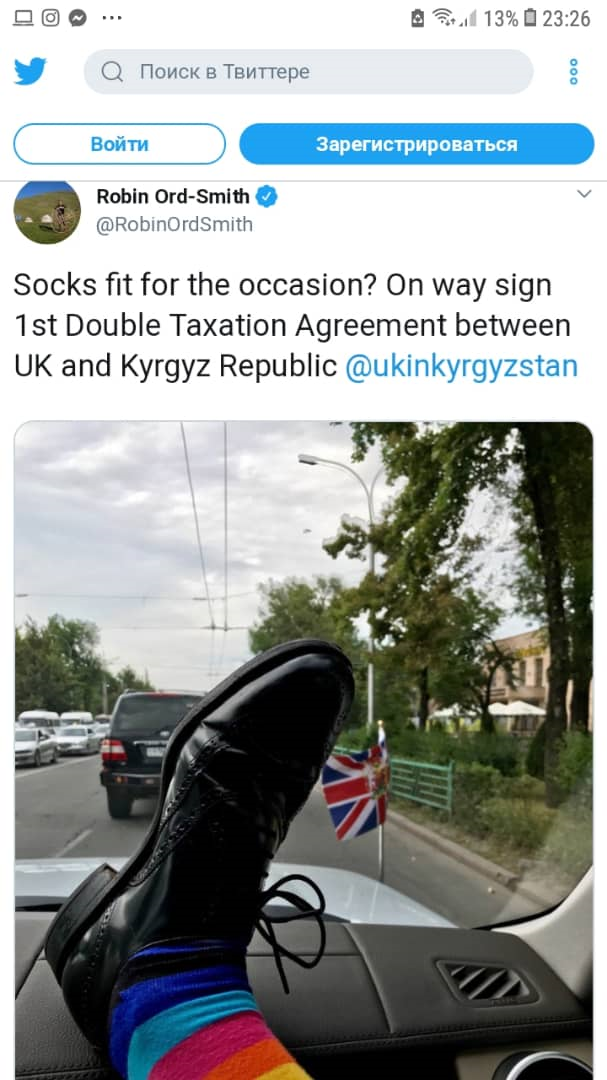Click the Войти login button
The width and height of the screenshot is (607, 1080).
pyautogui.click(x=120, y=144)
